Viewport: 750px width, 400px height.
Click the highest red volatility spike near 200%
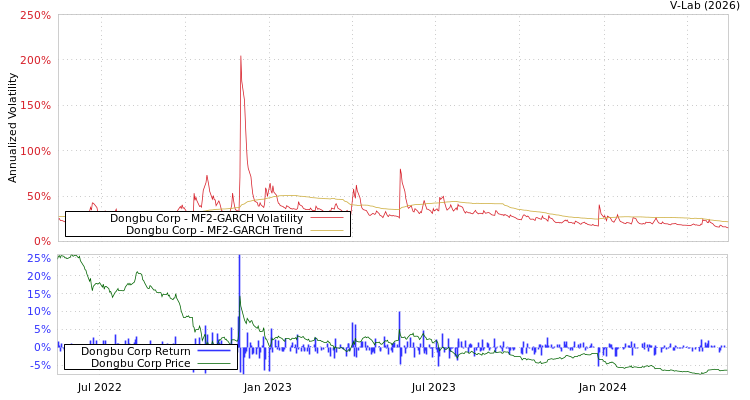[240, 57]
